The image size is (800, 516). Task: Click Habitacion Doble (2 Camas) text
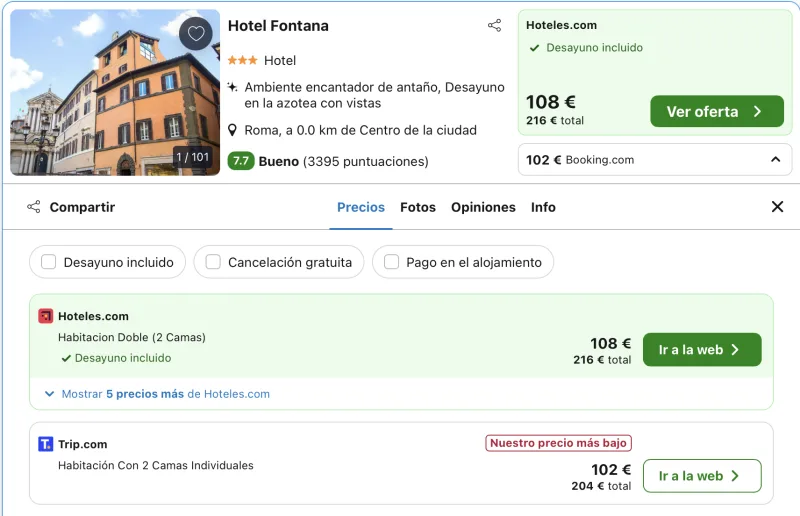point(132,337)
